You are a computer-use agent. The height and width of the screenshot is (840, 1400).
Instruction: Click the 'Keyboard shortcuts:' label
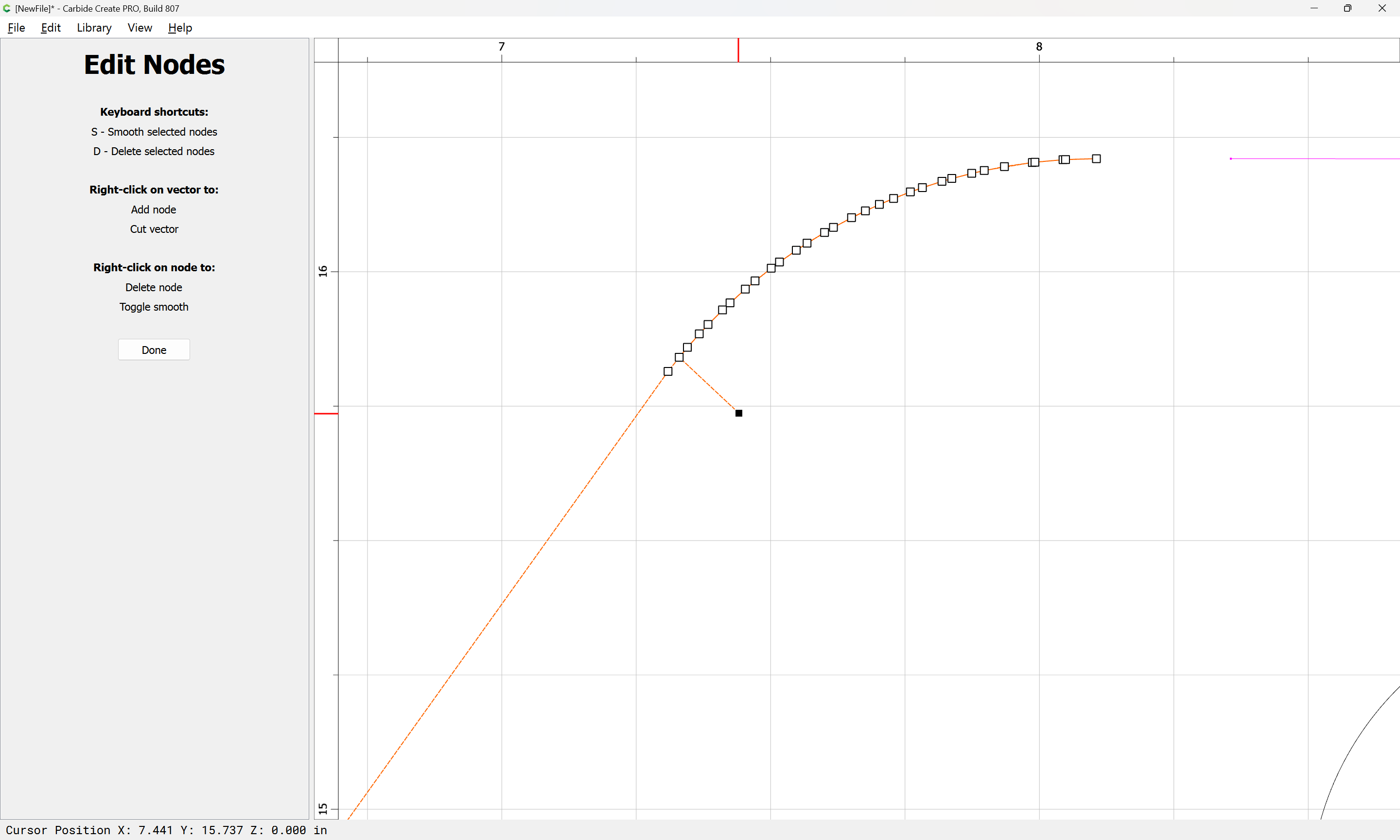pos(154,112)
